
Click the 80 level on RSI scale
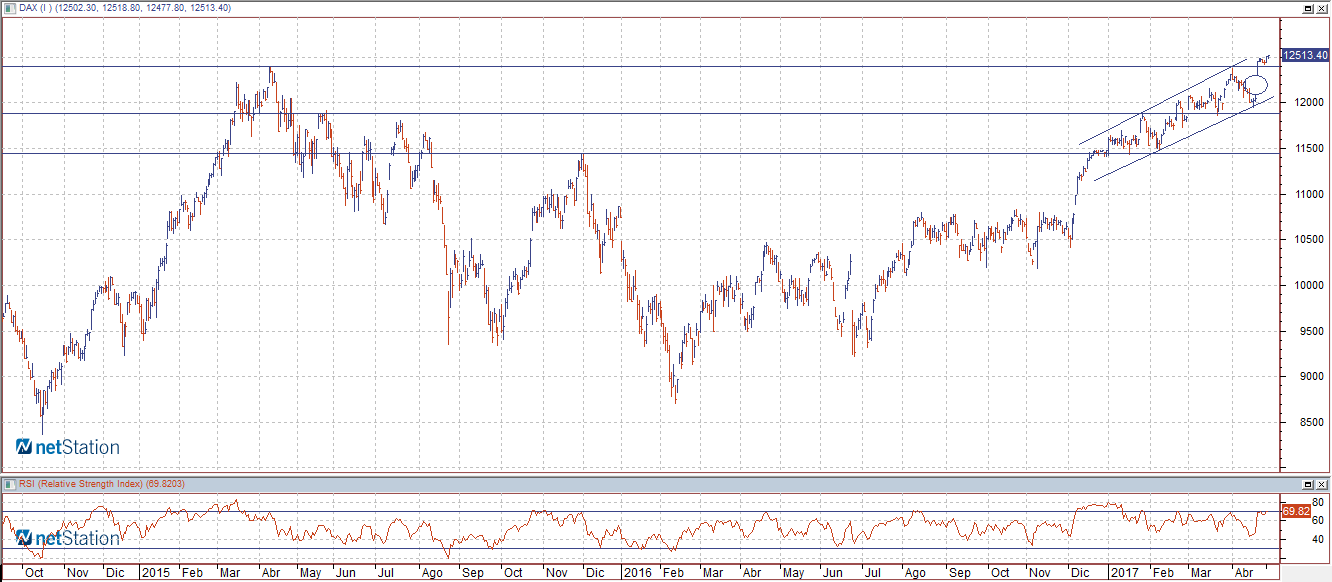pyautogui.click(x=1319, y=502)
